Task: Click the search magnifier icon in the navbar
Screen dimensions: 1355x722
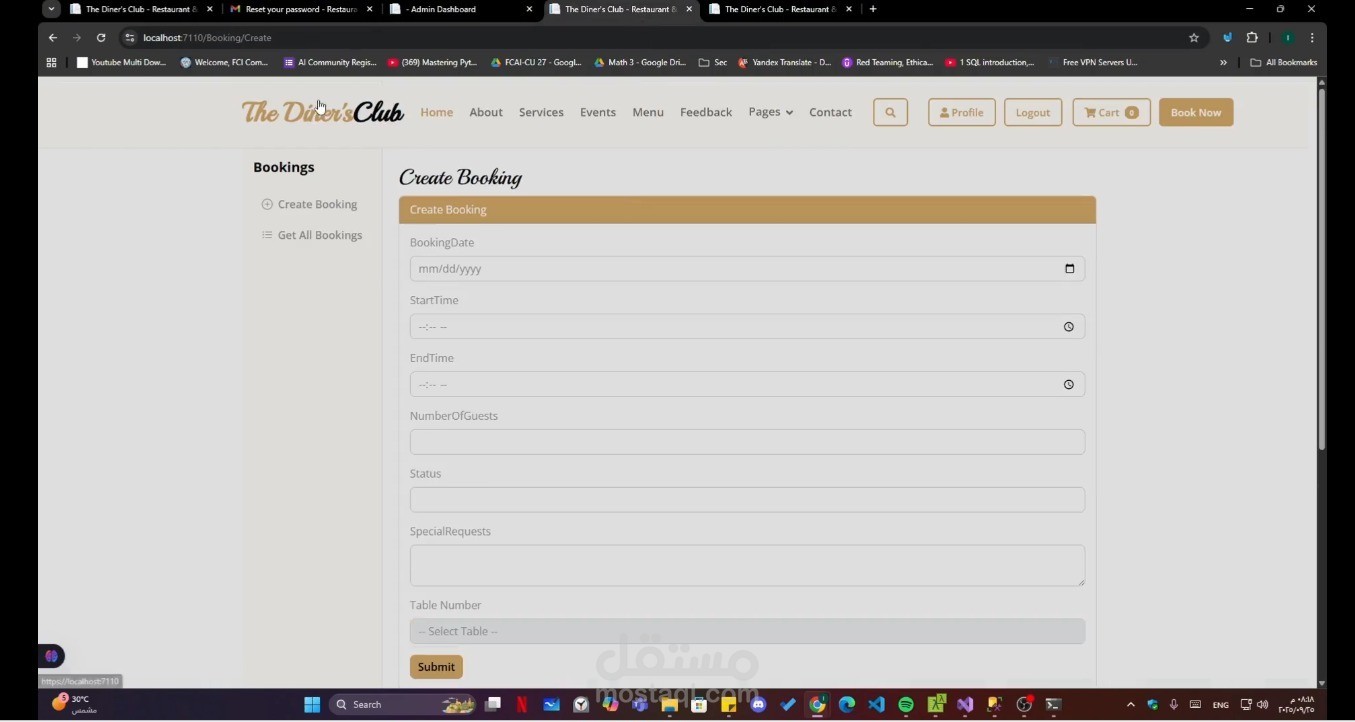Action: coord(890,112)
